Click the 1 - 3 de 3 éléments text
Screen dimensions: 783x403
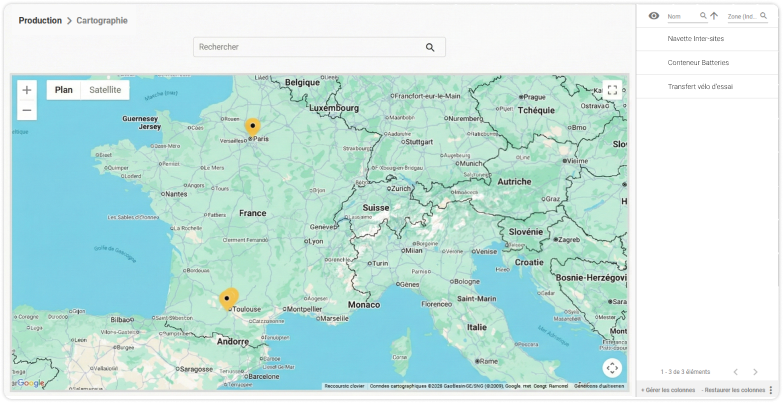(685, 372)
